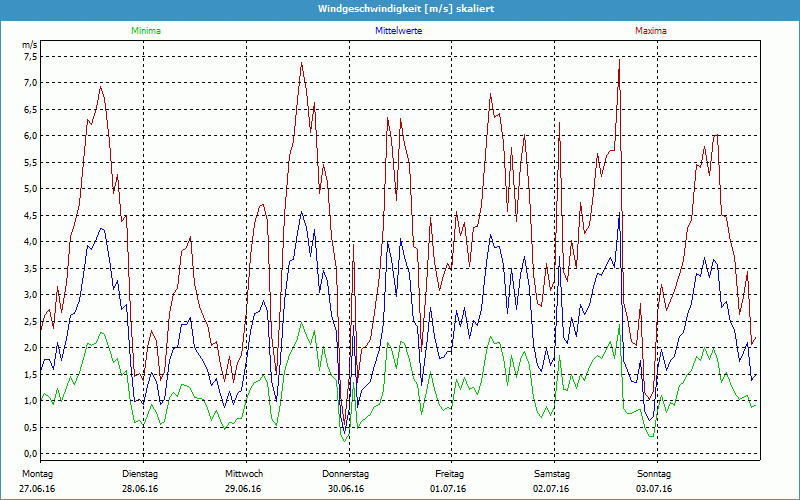Select the Freitag day label
The height and width of the screenshot is (500, 800).
[x=449, y=474]
